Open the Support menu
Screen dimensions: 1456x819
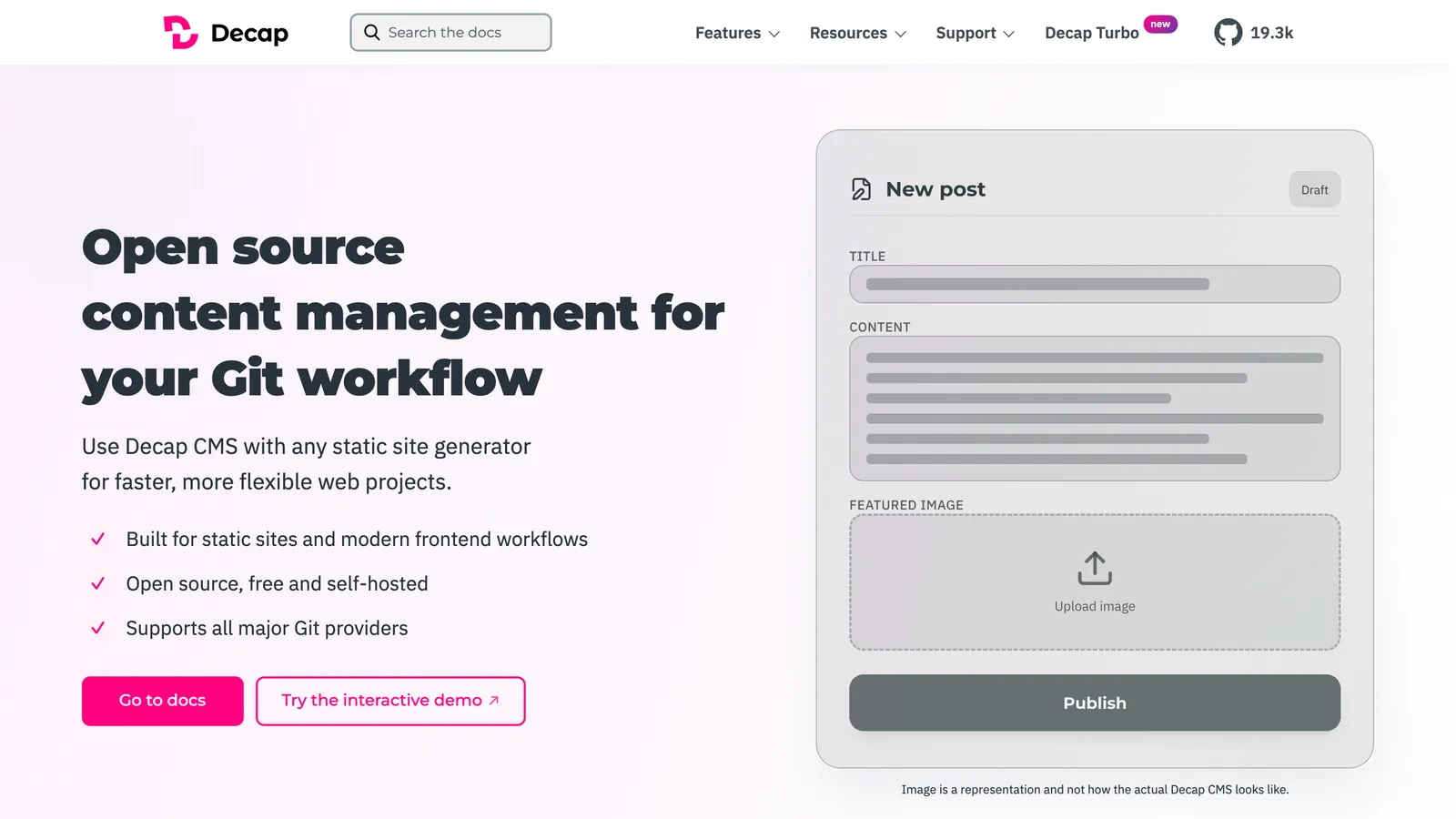point(975,33)
